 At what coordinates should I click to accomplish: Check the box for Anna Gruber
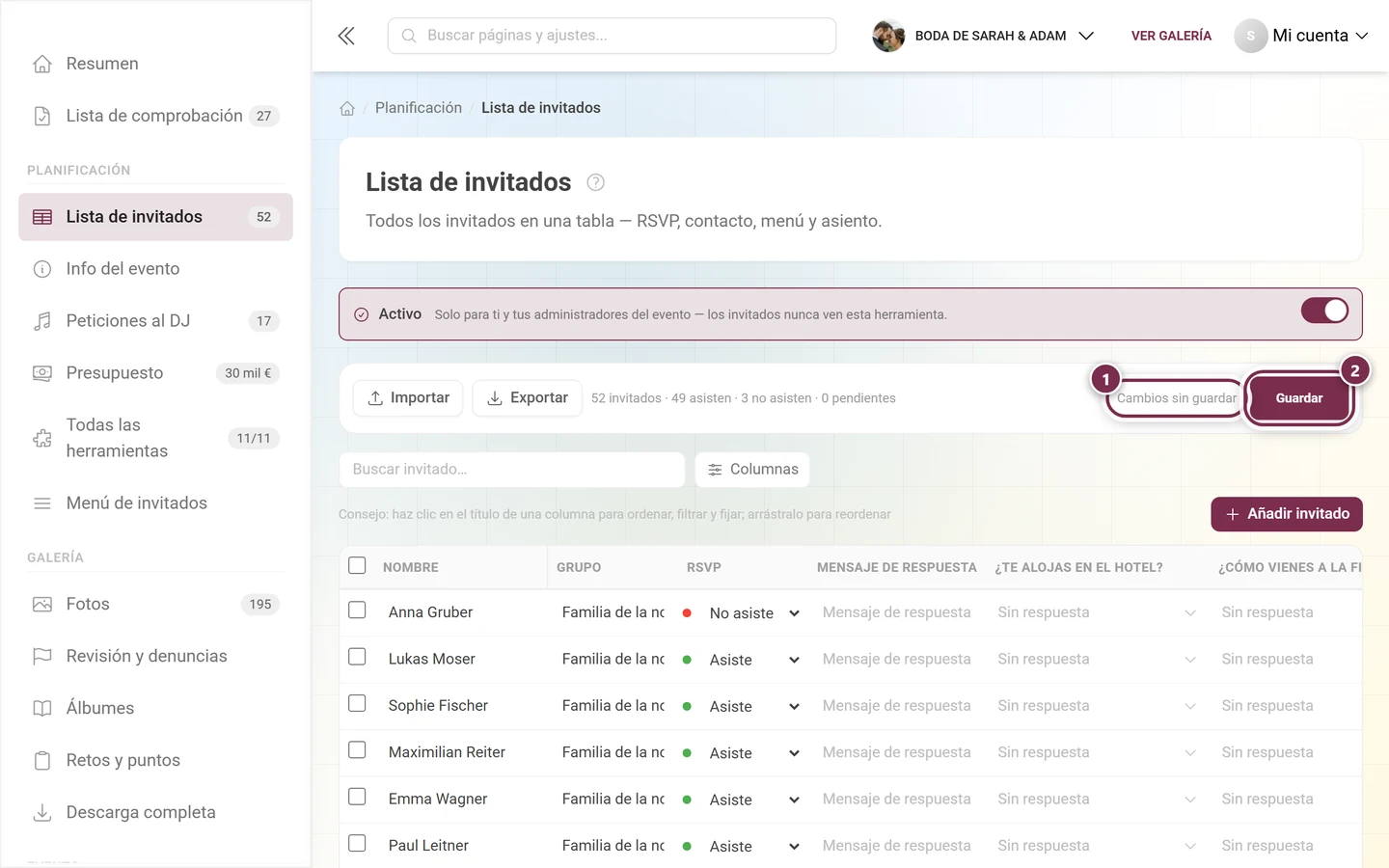coord(357,610)
